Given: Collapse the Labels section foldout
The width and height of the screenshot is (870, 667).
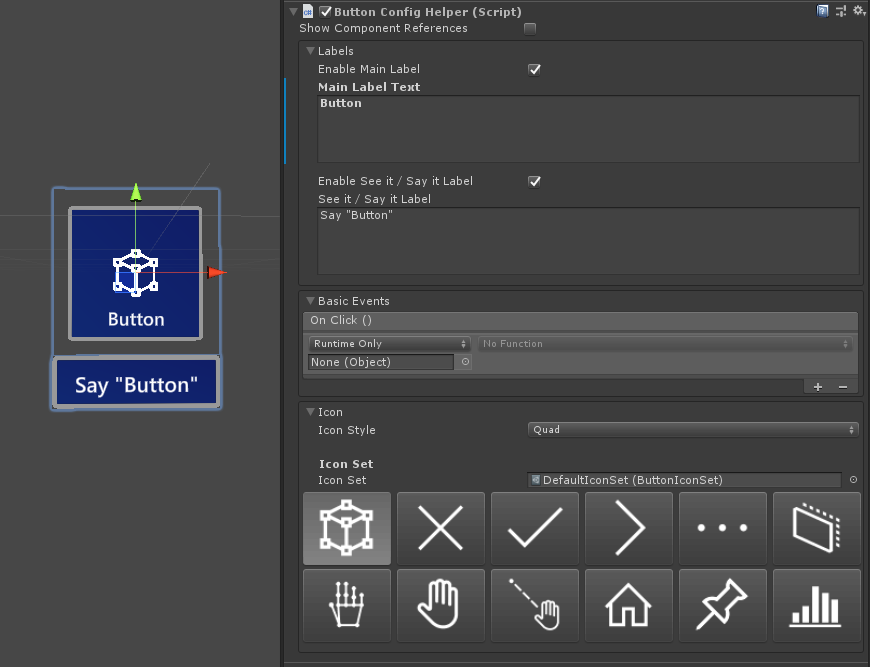Looking at the screenshot, I should (x=310, y=51).
